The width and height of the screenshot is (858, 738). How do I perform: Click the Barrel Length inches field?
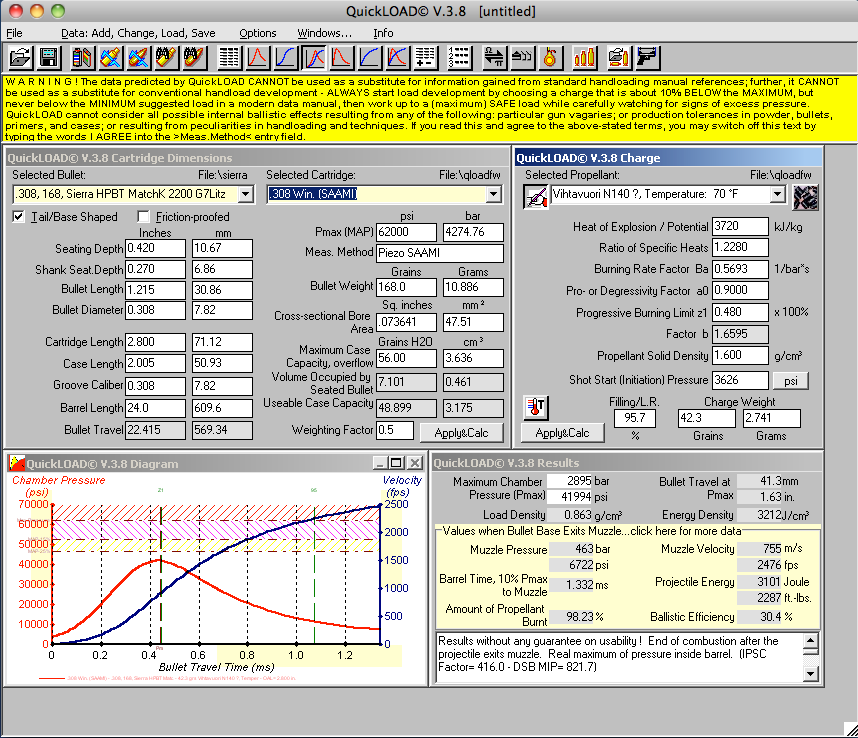(x=155, y=408)
